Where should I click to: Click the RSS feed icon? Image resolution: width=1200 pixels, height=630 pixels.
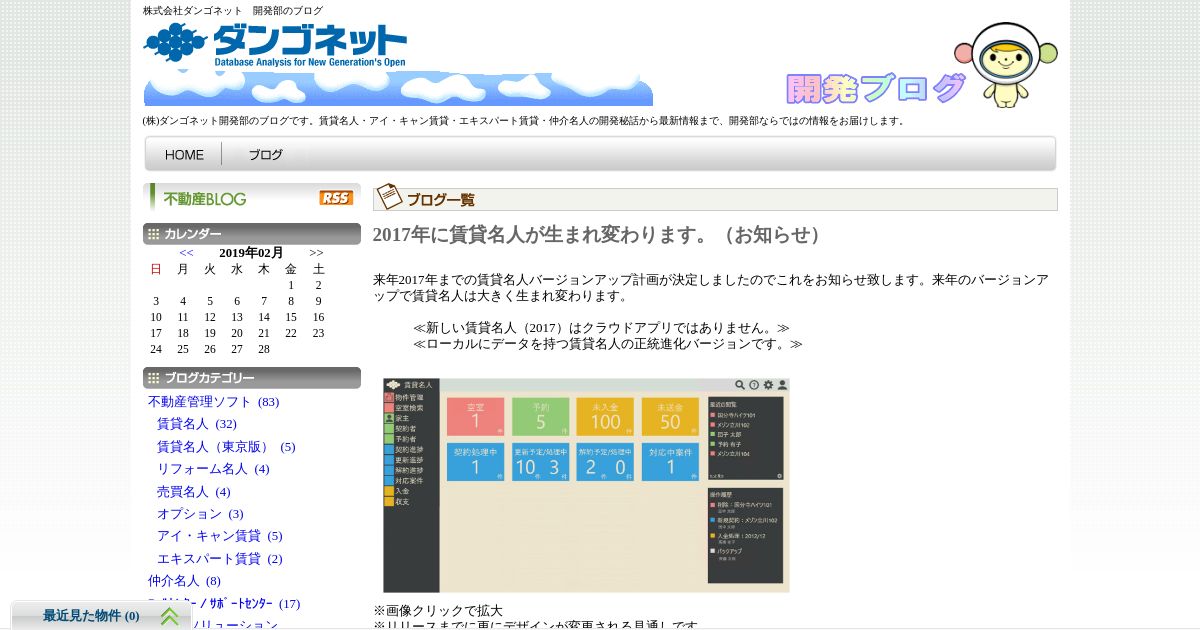pyautogui.click(x=336, y=198)
